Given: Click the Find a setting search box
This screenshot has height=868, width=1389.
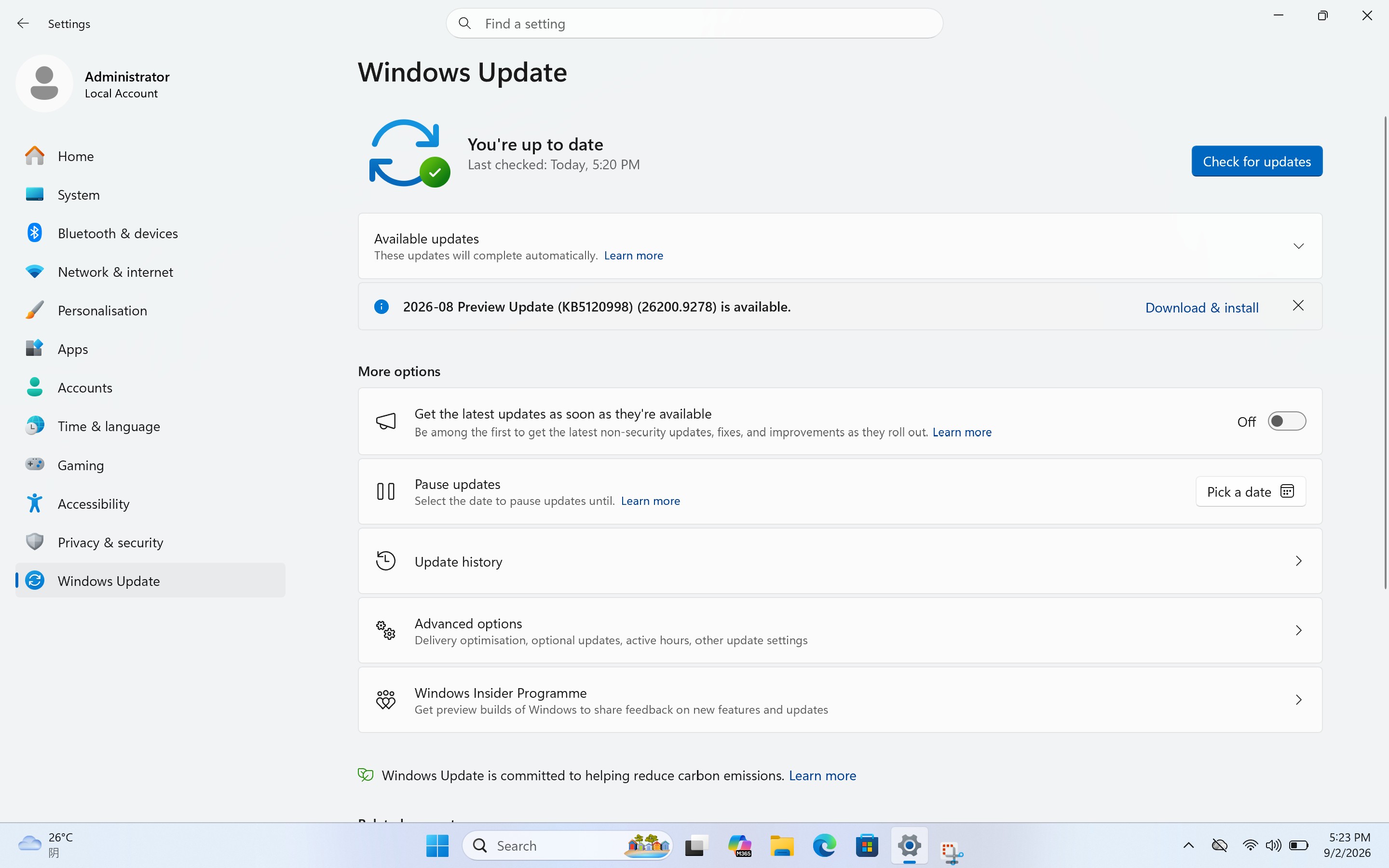Looking at the screenshot, I should click(694, 23).
